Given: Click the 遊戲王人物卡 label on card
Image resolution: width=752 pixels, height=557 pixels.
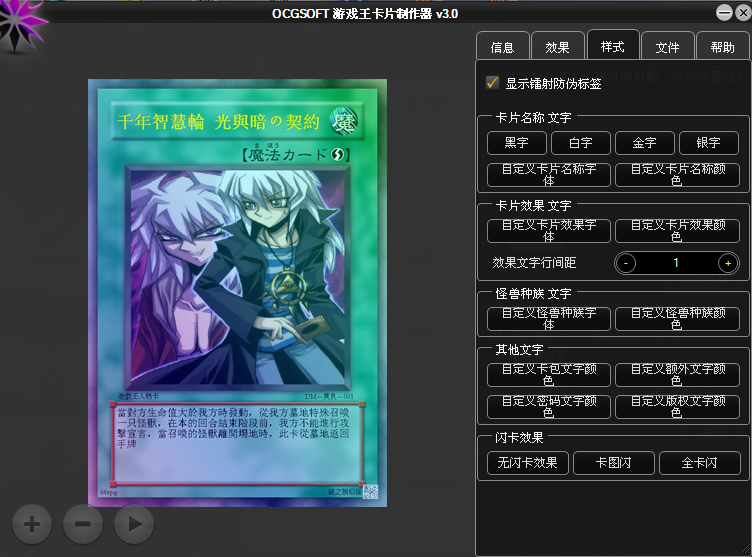Looking at the screenshot, I should [x=138, y=396].
